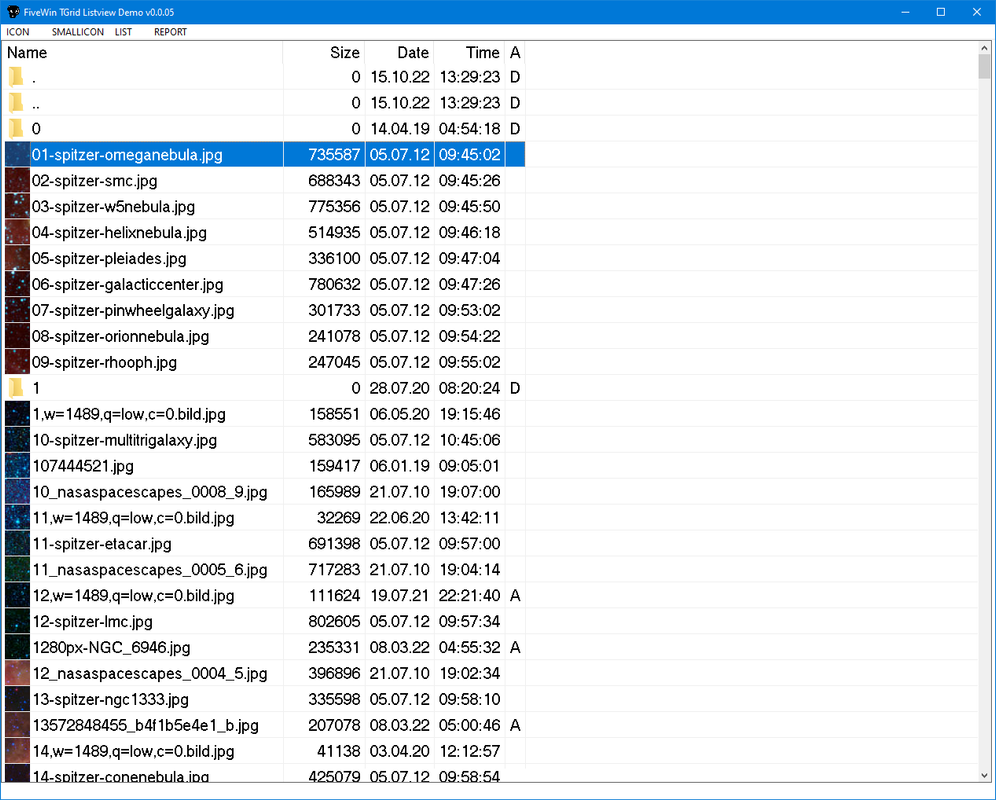Viewport: 996px width, 800px height.
Task: Click the thumbnail of 13-spitzer-ngc1333.jpg
Action: pyautogui.click(x=17, y=700)
